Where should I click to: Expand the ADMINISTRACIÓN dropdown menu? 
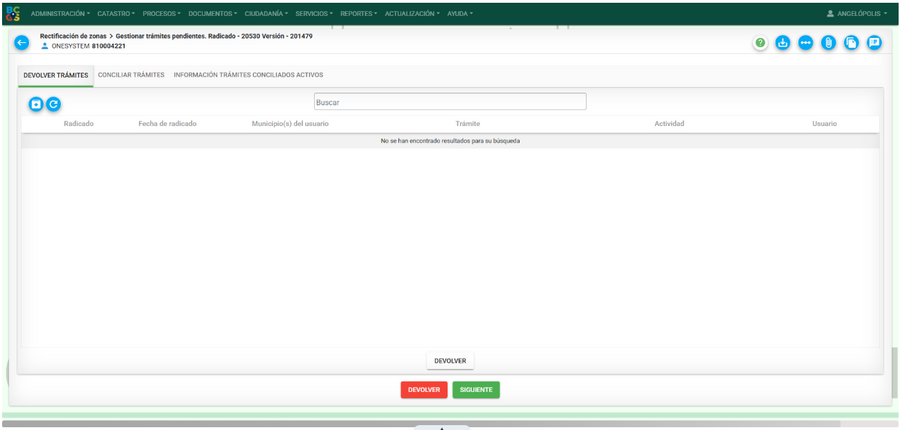(60, 13)
